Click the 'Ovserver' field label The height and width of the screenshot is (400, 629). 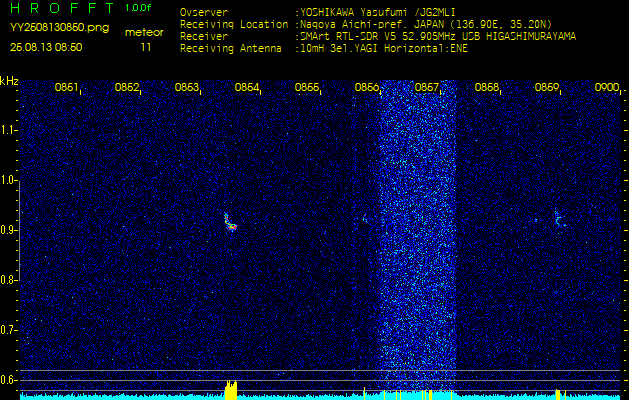tap(204, 12)
